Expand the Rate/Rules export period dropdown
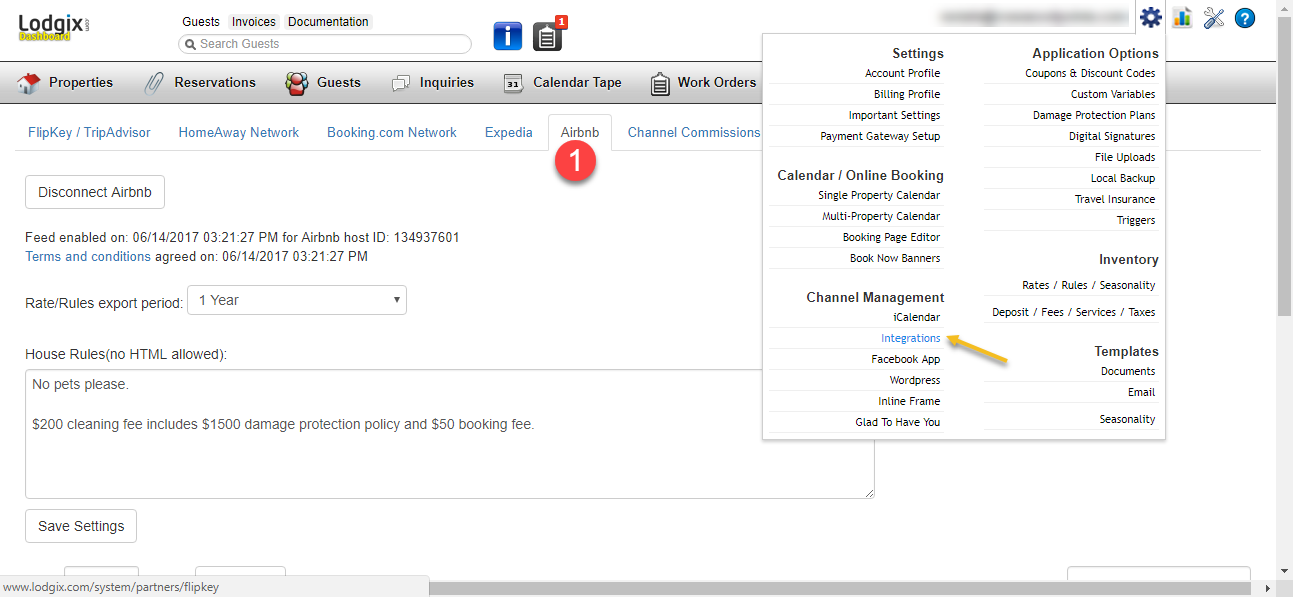1293x597 pixels. pos(297,300)
